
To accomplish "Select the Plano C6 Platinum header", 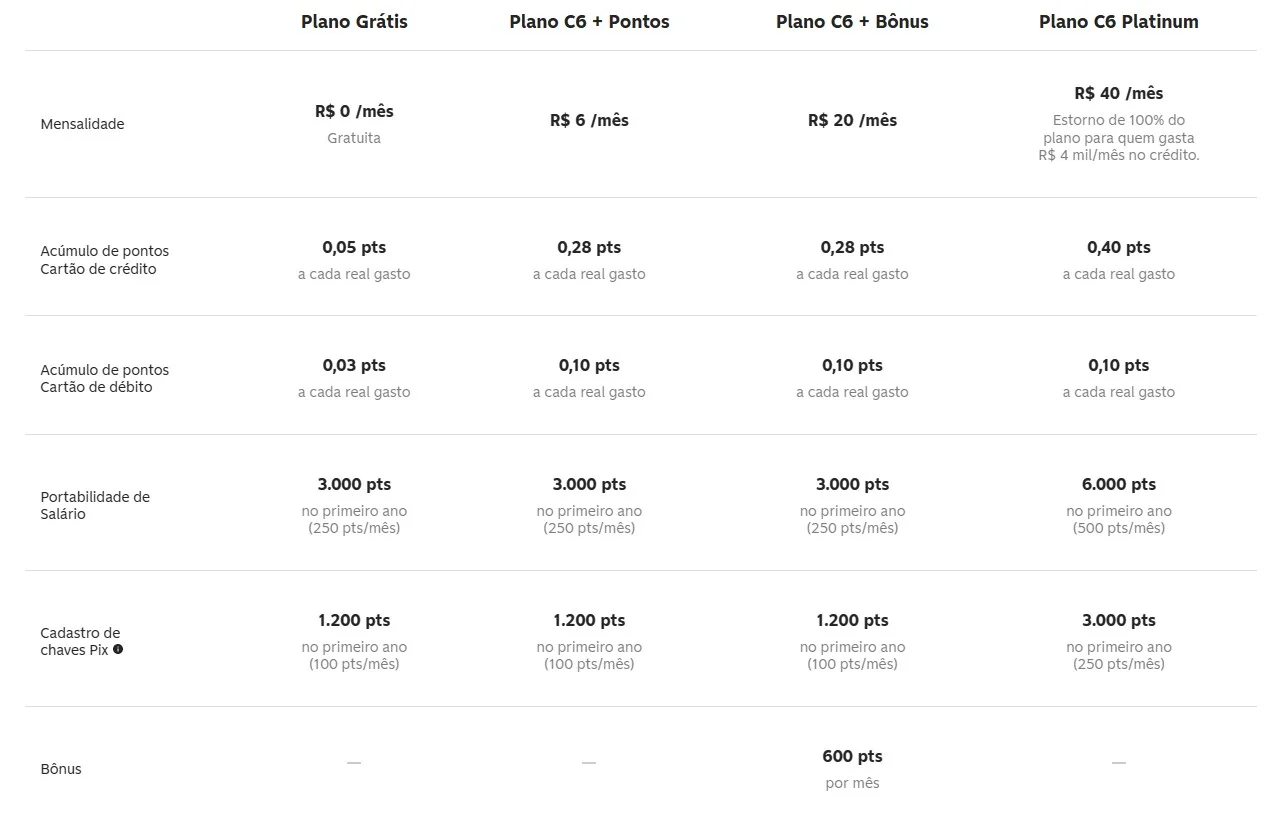I will click(x=1118, y=22).
